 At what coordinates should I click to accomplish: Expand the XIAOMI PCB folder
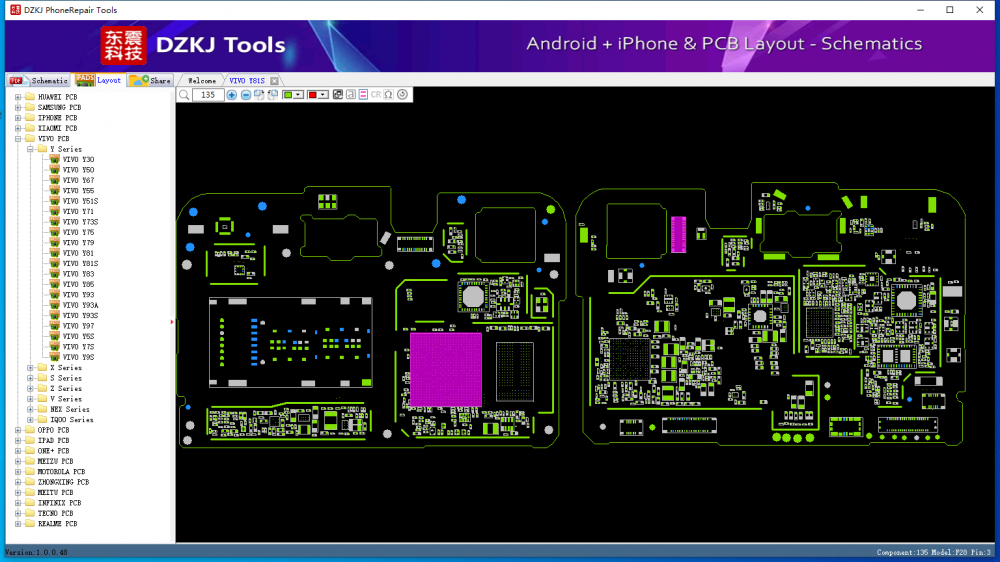(x=18, y=128)
